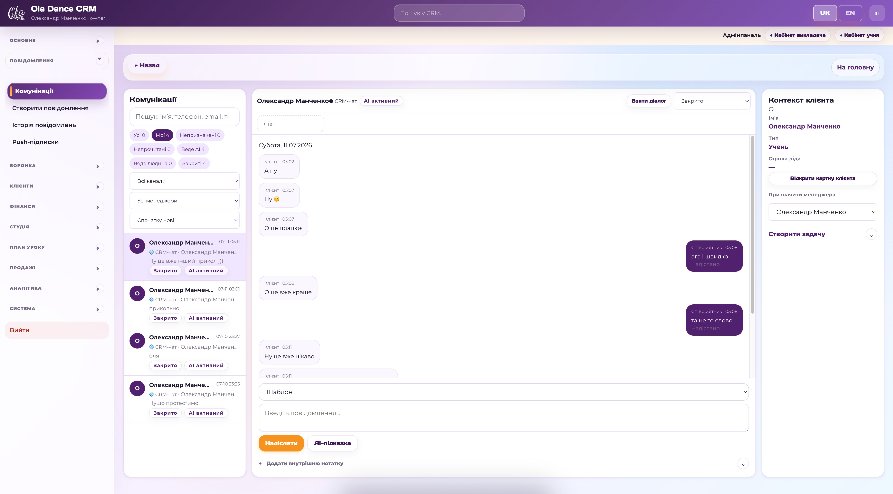Collapse the ПОВІДОМЛЕННЯ sidebar section

[55, 60]
